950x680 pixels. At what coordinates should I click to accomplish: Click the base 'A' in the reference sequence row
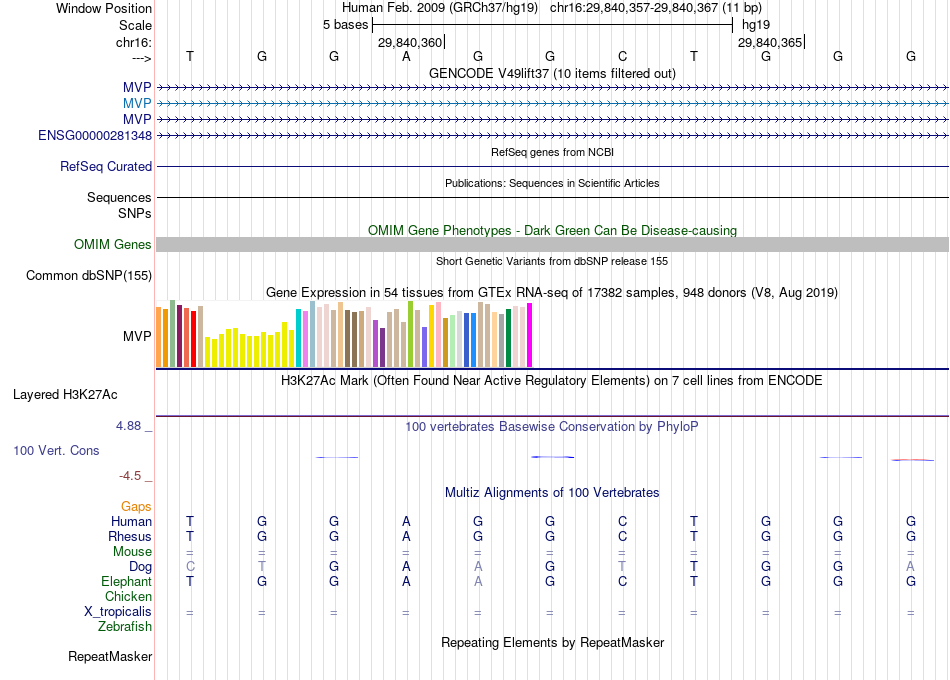click(406, 56)
